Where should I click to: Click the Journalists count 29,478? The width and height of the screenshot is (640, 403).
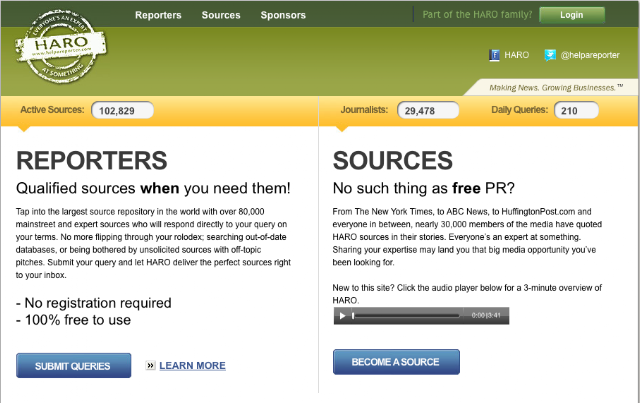(x=428, y=111)
